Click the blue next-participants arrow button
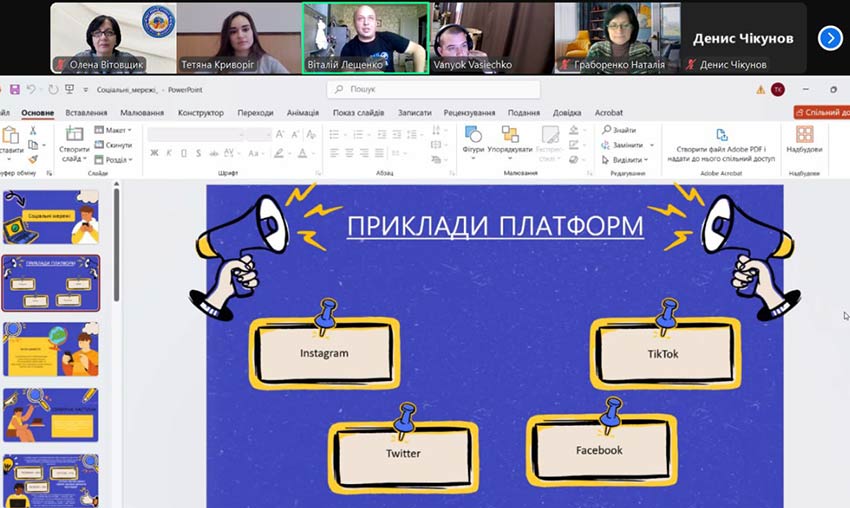The height and width of the screenshot is (508, 850). [830, 38]
